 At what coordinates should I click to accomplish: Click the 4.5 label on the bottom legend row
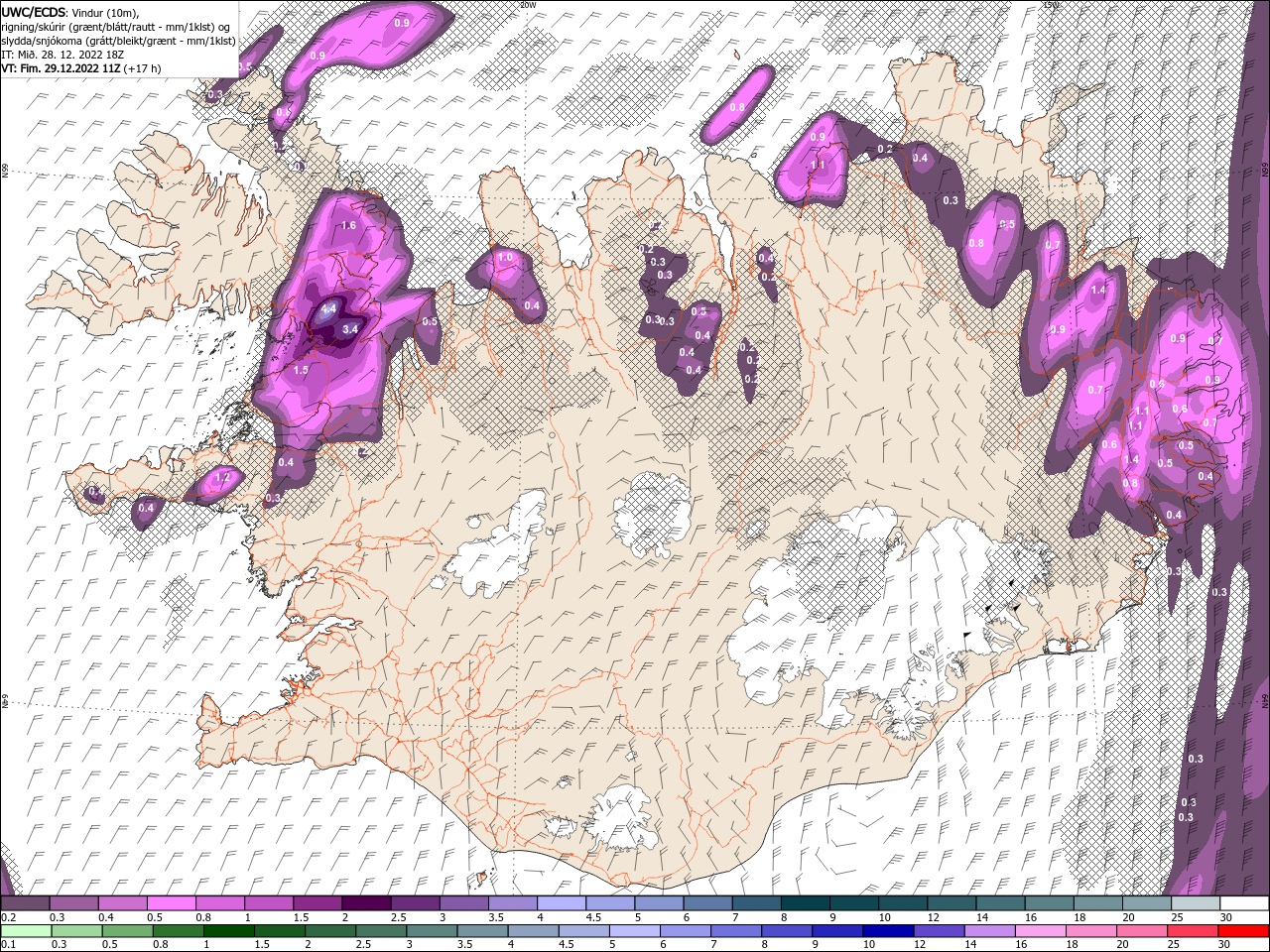pyautogui.click(x=567, y=944)
